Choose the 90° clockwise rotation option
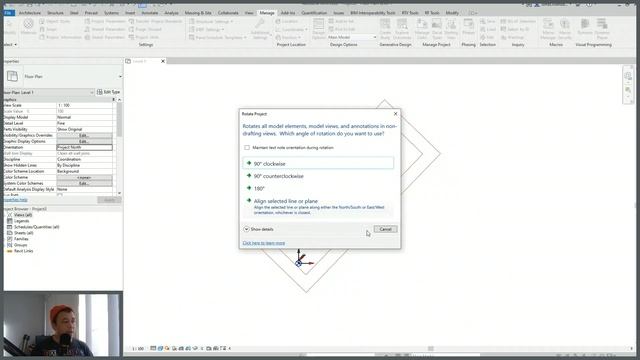This screenshot has height=360, width=640. click(x=318, y=163)
